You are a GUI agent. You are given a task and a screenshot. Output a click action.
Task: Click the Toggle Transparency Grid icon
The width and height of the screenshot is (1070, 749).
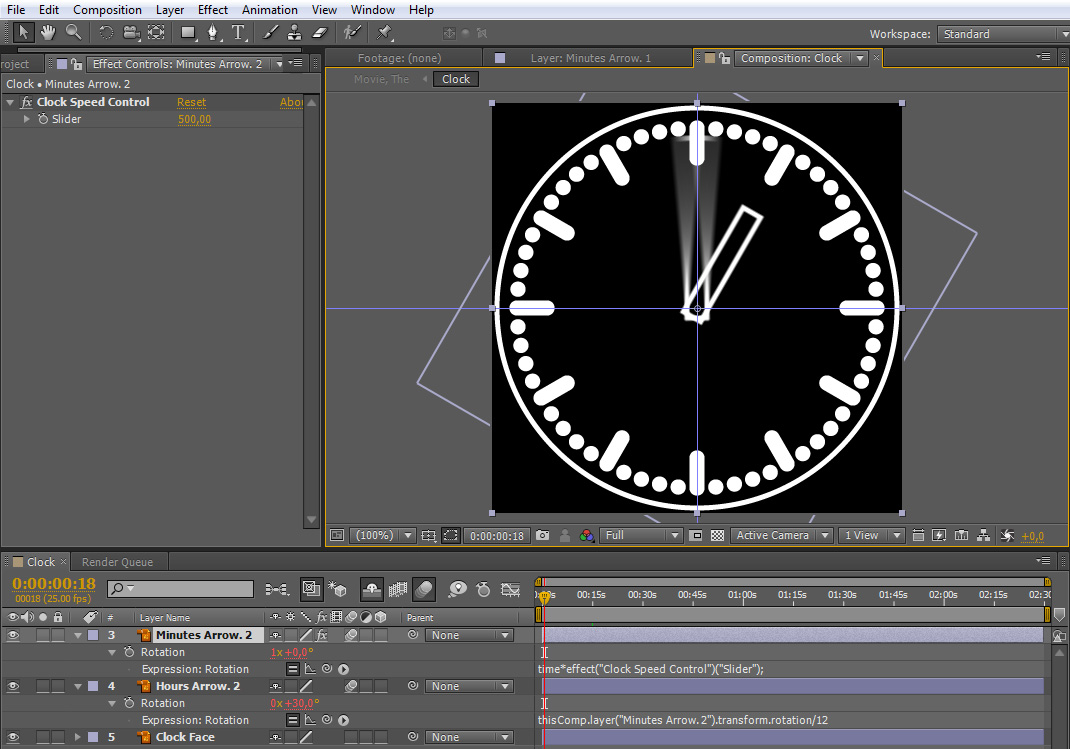tap(717, 535)
